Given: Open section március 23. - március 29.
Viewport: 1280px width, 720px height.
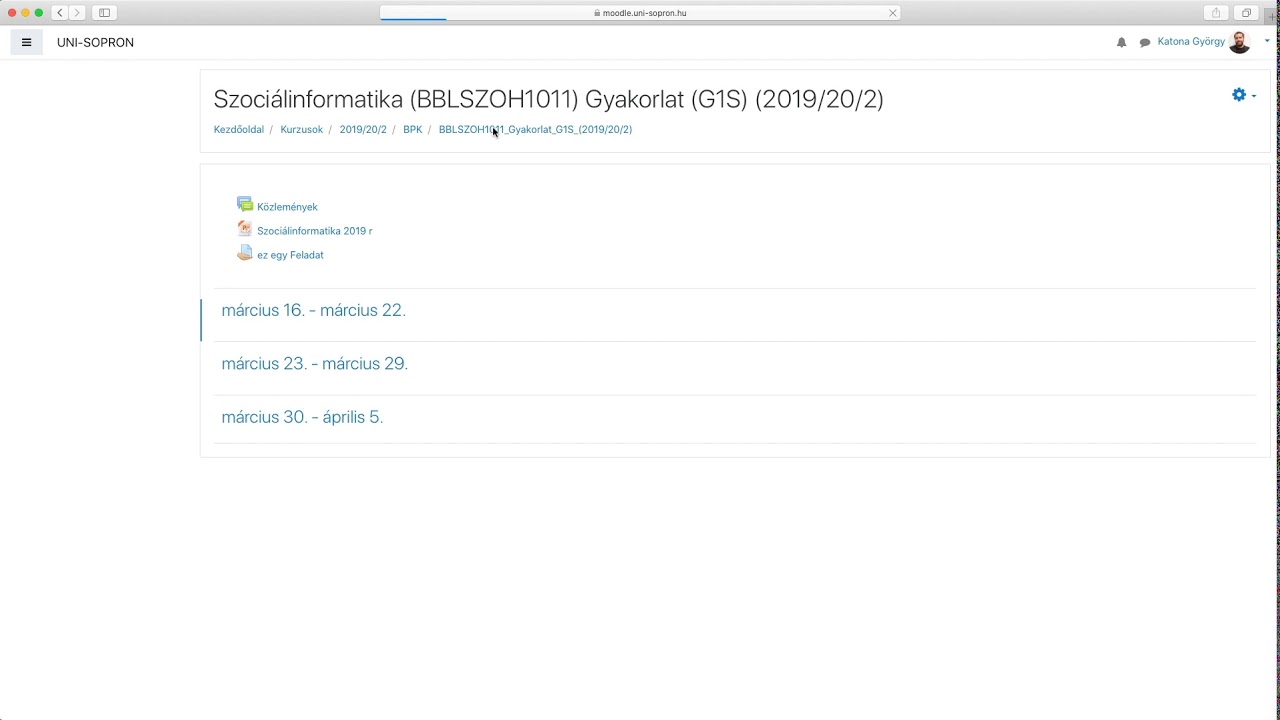Looking at the screenshot, I should click(314, 364).
